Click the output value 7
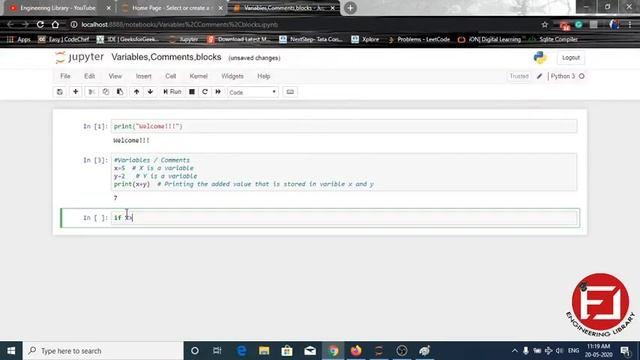Viewport: 640px width, 360px height. tap(116, 198)
